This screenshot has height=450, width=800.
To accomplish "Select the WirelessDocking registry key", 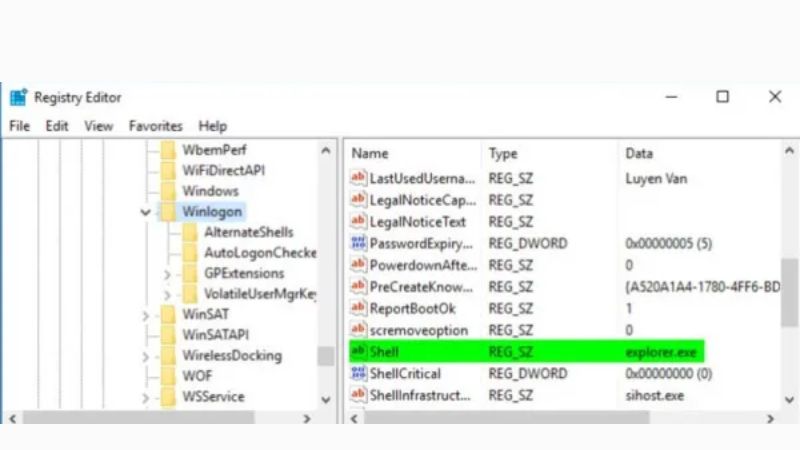I will [x=232, y=355].
